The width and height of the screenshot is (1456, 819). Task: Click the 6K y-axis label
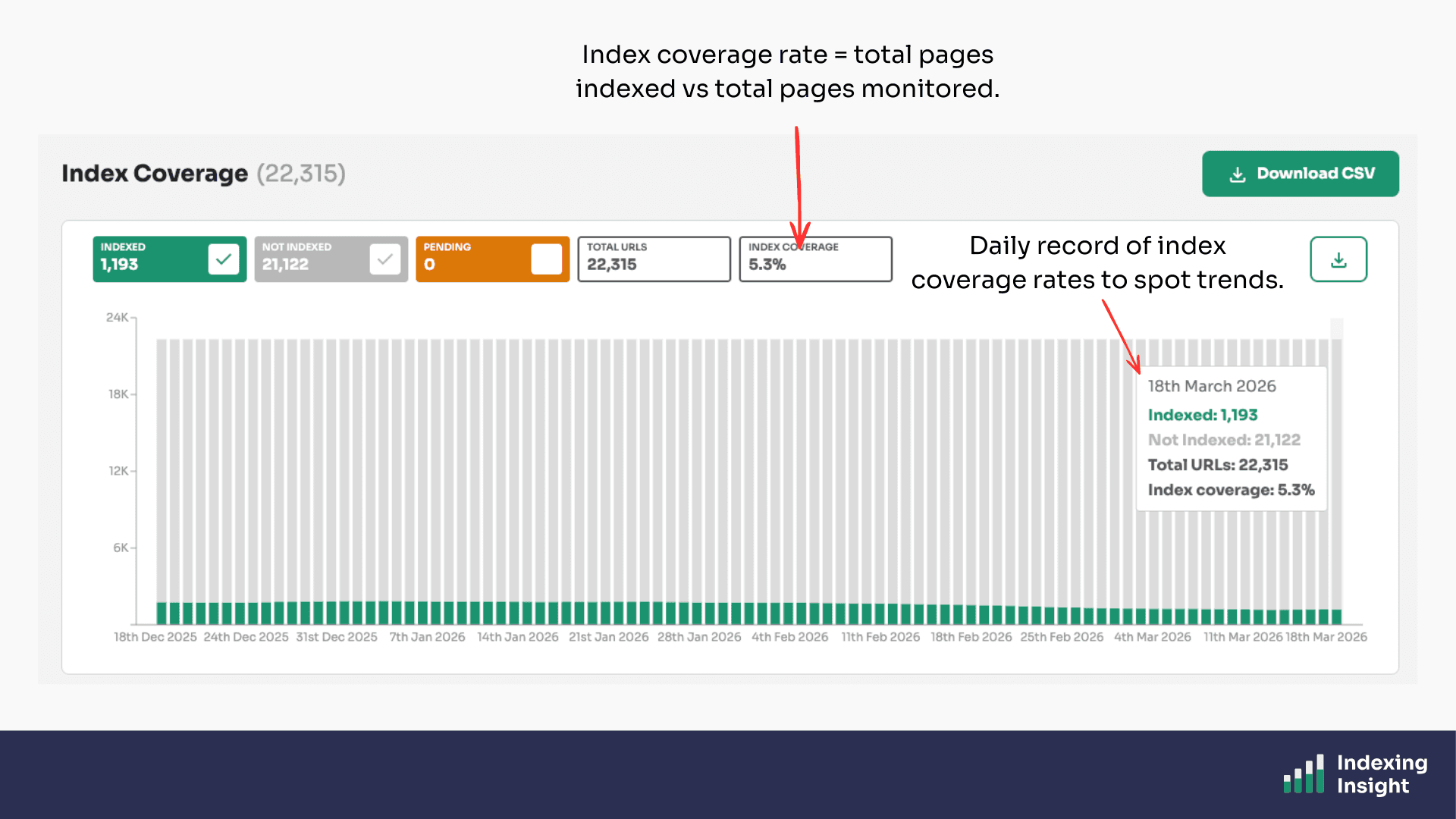(x=121, y=548)
